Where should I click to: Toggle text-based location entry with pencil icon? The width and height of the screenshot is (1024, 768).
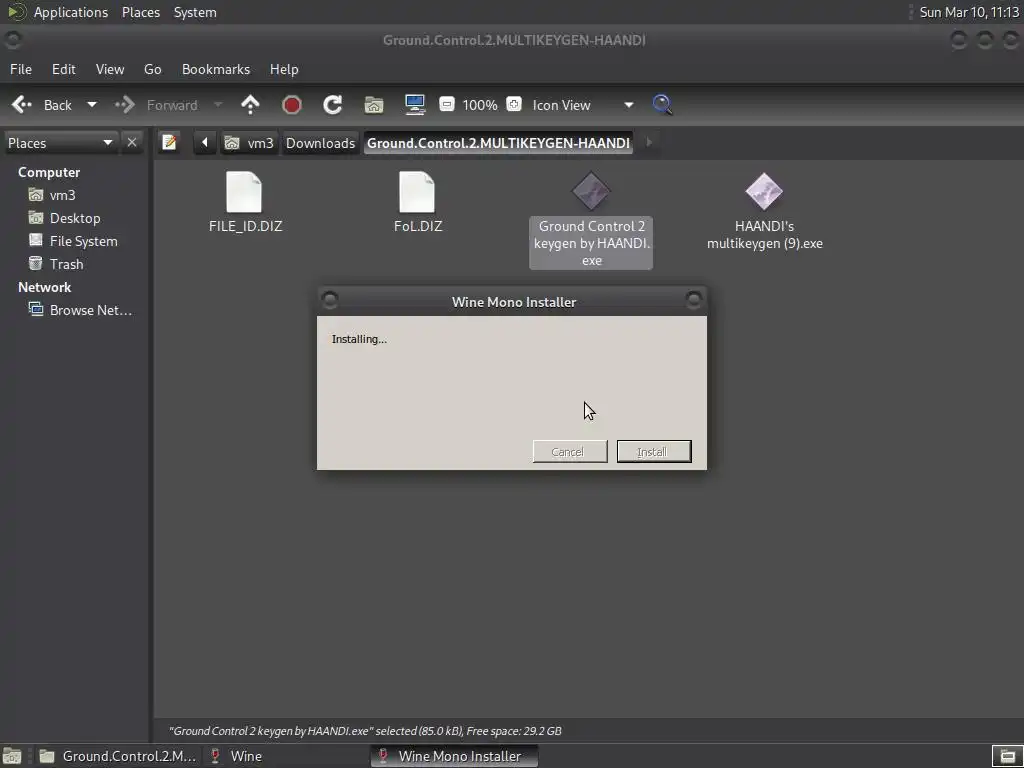click(x=170, y=142)
